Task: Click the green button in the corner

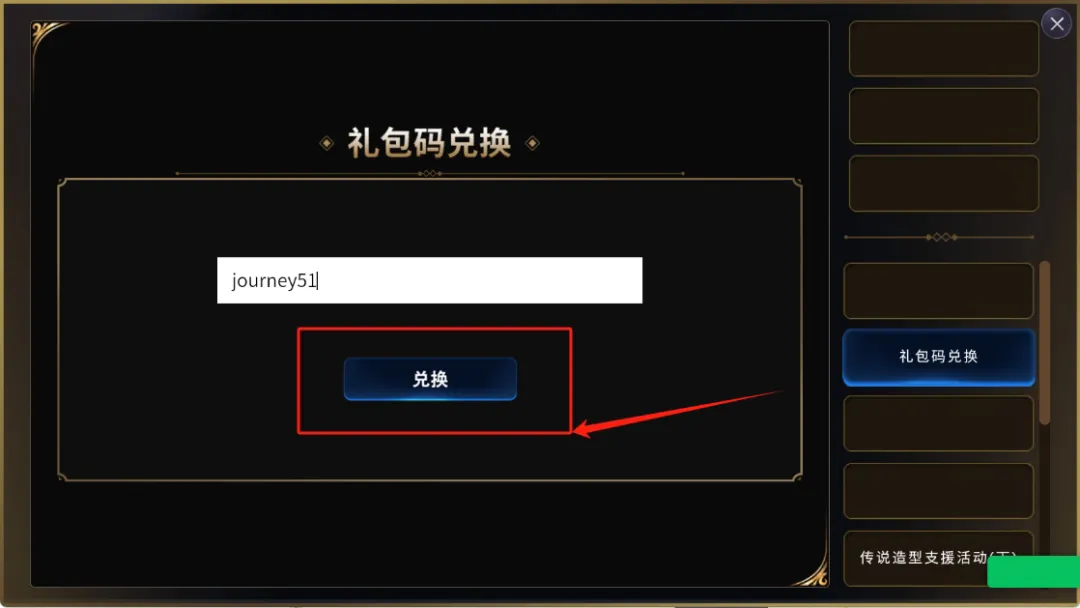Action: click(1033, 572)
